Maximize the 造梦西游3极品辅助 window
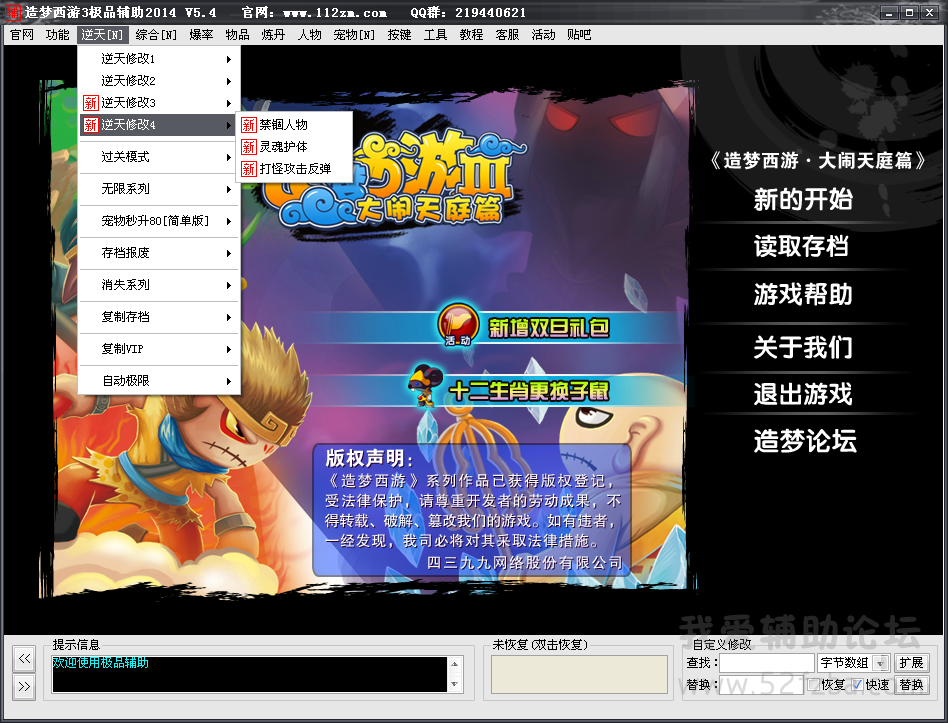The height and width of the screenshot is (723, 948). [909, 12]
